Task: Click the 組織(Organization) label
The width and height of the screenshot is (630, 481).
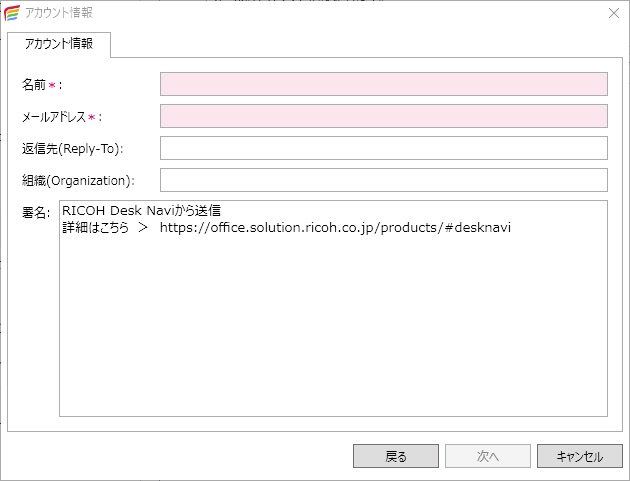Action: [x=78, y=181]
